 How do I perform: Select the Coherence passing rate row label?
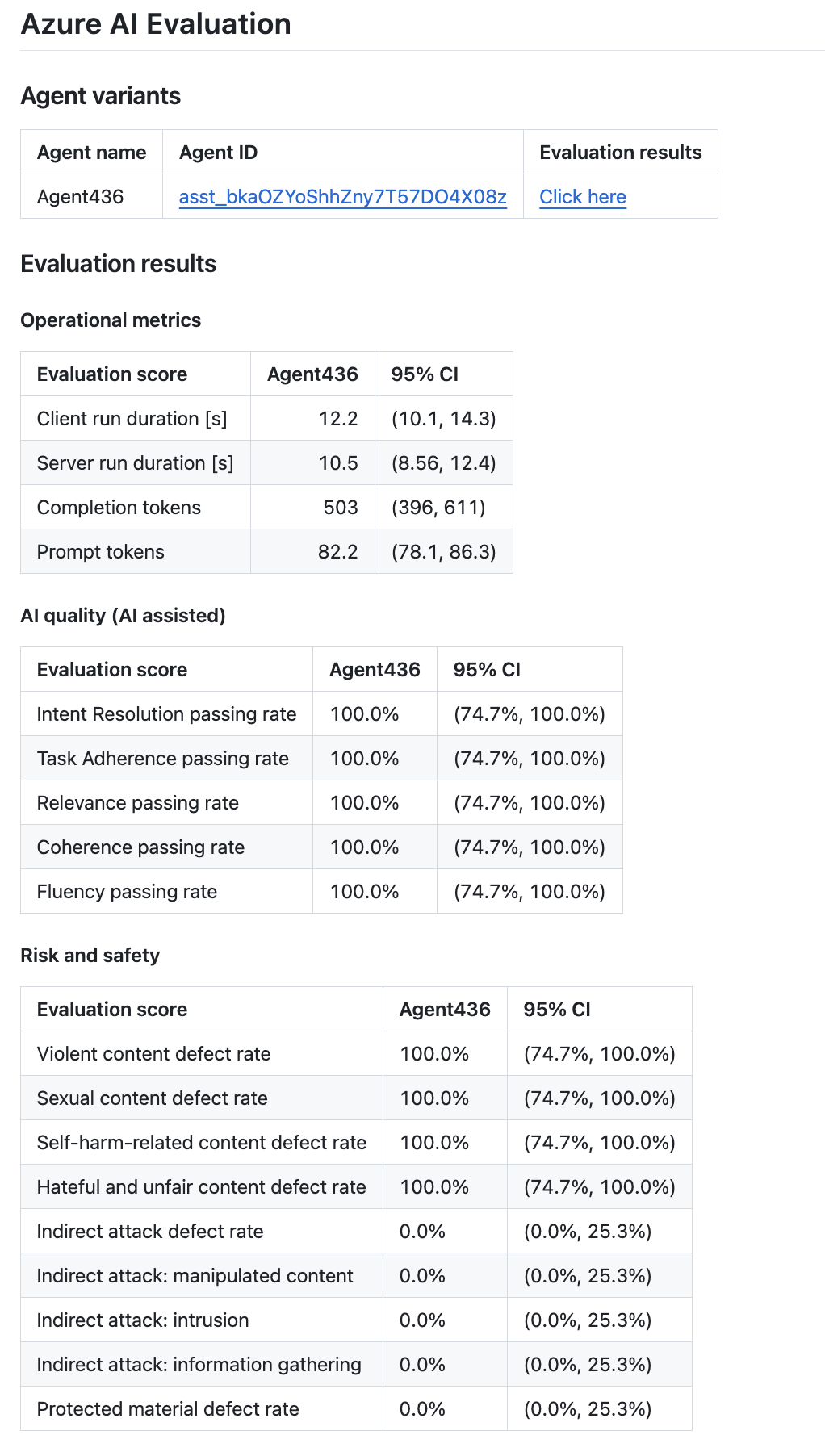[x=140, y=847]
